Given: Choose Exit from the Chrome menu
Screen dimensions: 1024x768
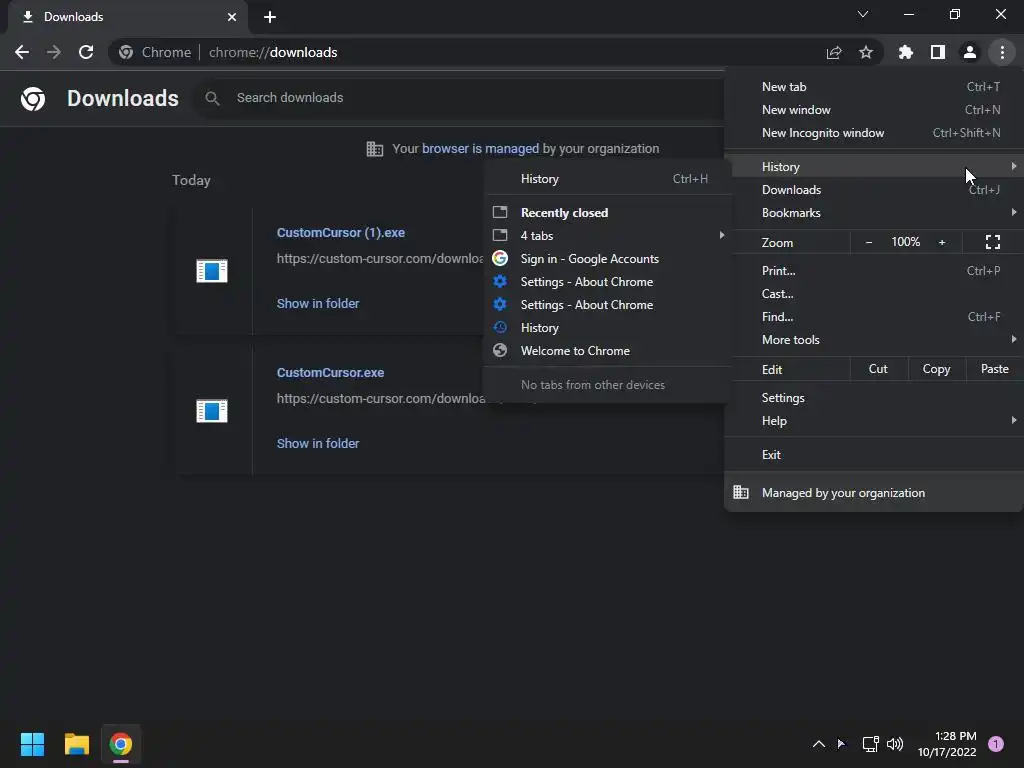Looking at the screenshot, I should 874,455.
